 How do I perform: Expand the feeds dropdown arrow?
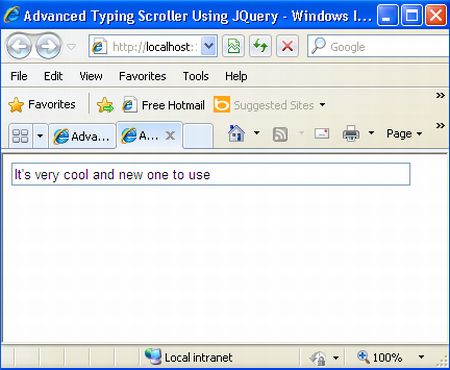(301, 133)
